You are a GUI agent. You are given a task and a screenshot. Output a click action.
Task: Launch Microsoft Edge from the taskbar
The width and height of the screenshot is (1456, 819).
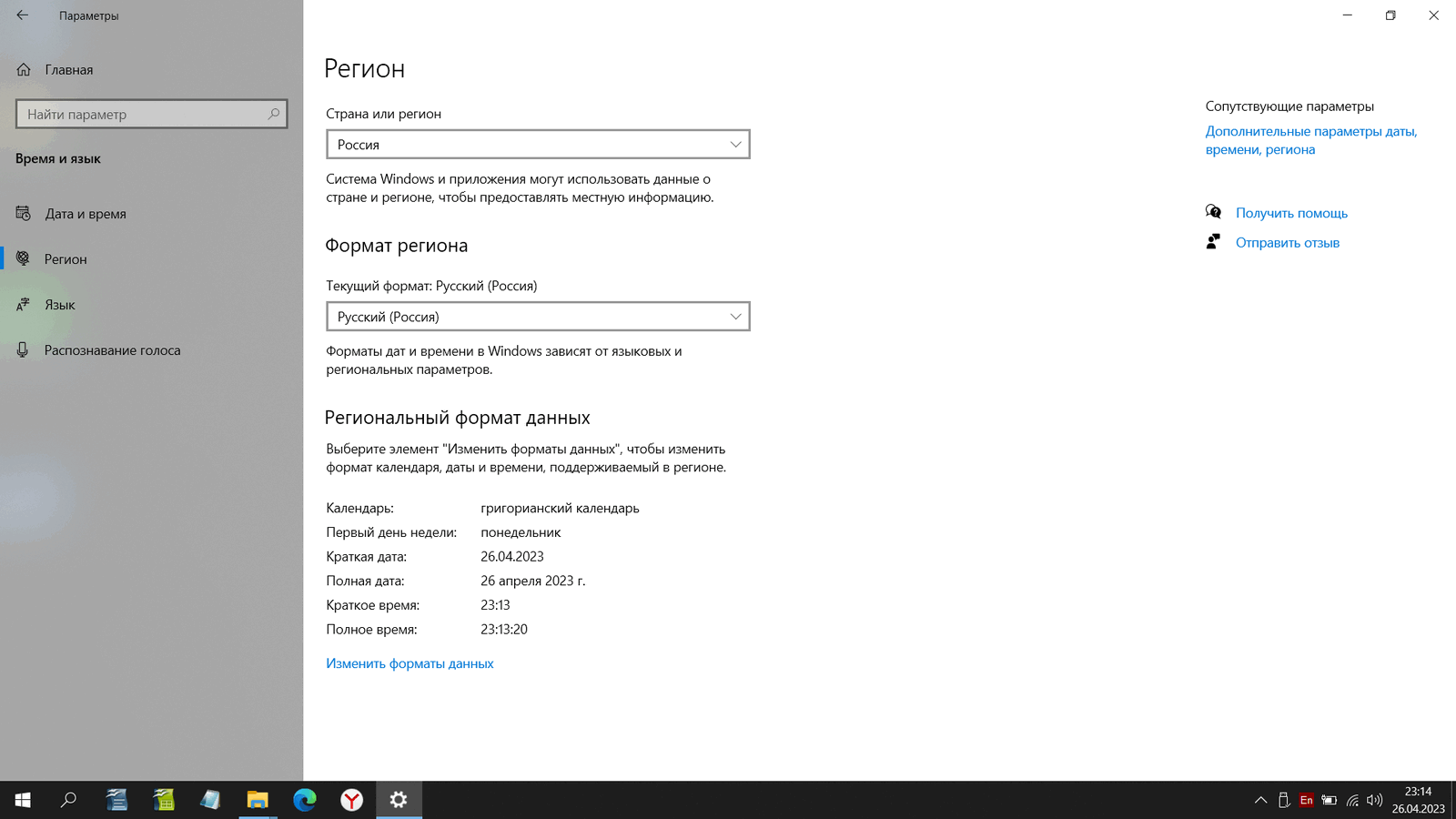pos(305,800)
